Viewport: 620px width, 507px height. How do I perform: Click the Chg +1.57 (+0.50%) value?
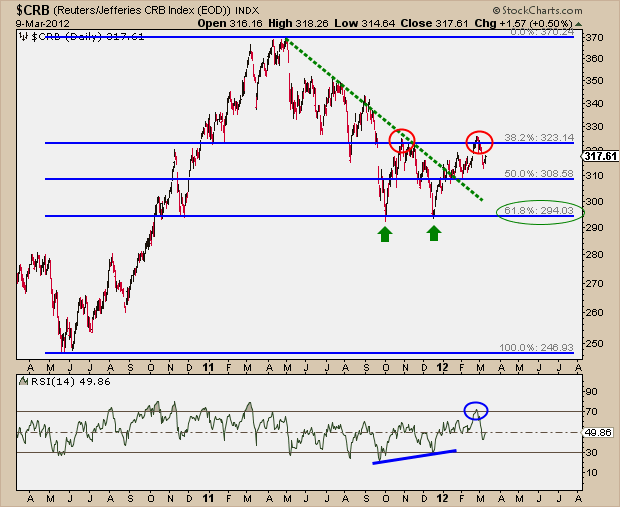point(524,23)
